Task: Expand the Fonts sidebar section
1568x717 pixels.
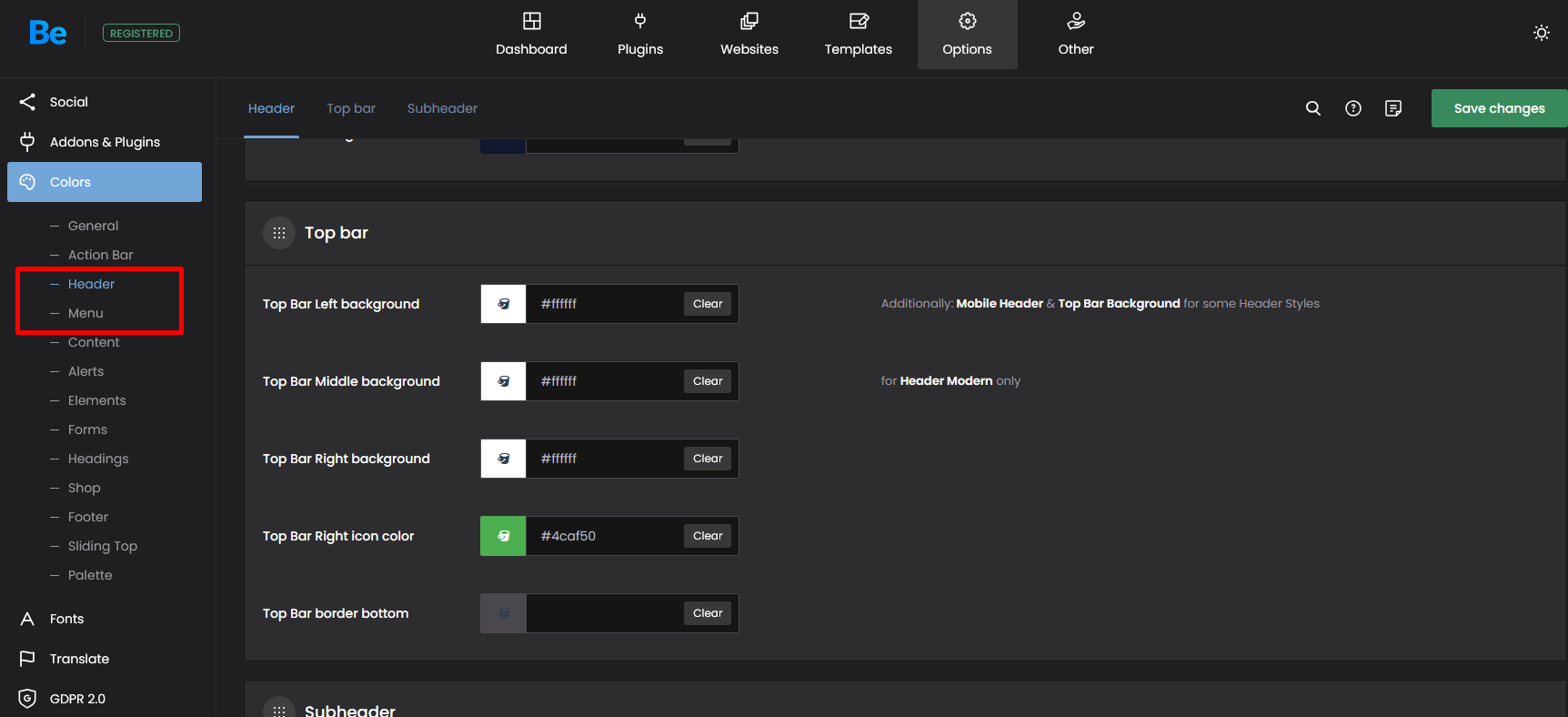Action: coord(66,619)
